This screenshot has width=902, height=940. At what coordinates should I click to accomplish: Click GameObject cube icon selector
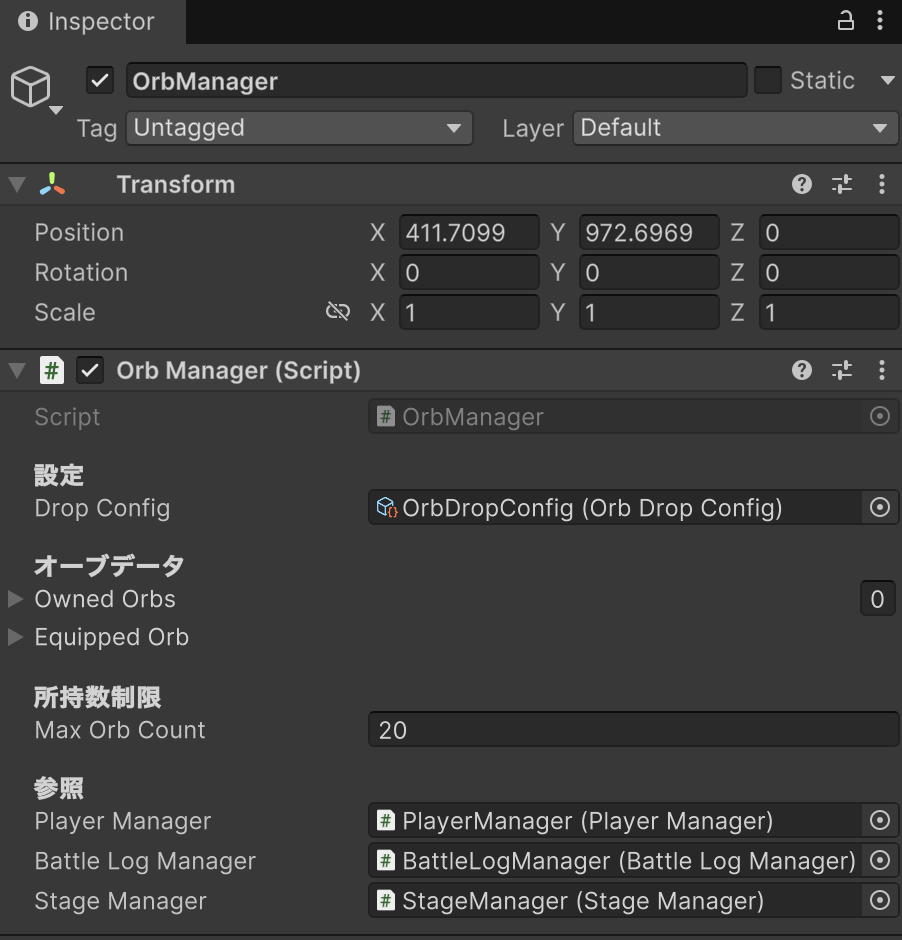tap(33, 88)
